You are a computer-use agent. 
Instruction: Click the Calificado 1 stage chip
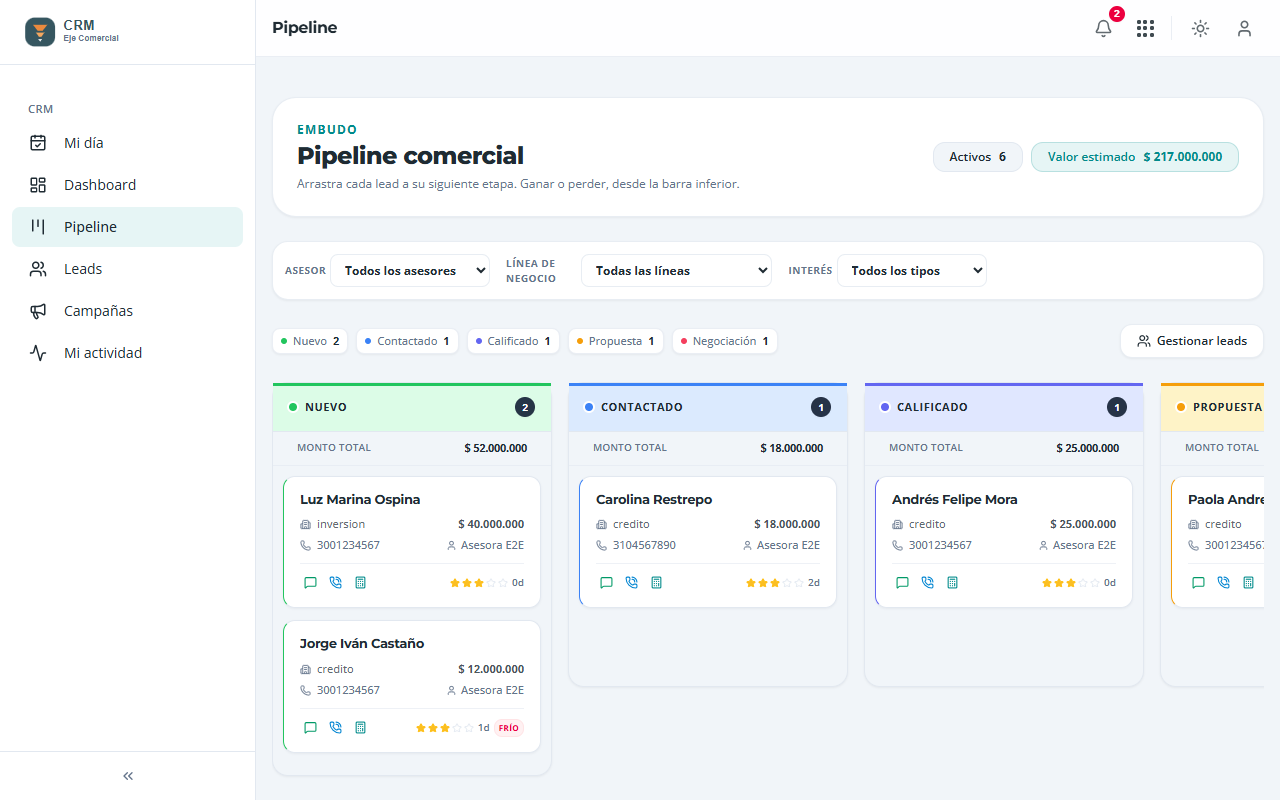(x=513, y=341)
